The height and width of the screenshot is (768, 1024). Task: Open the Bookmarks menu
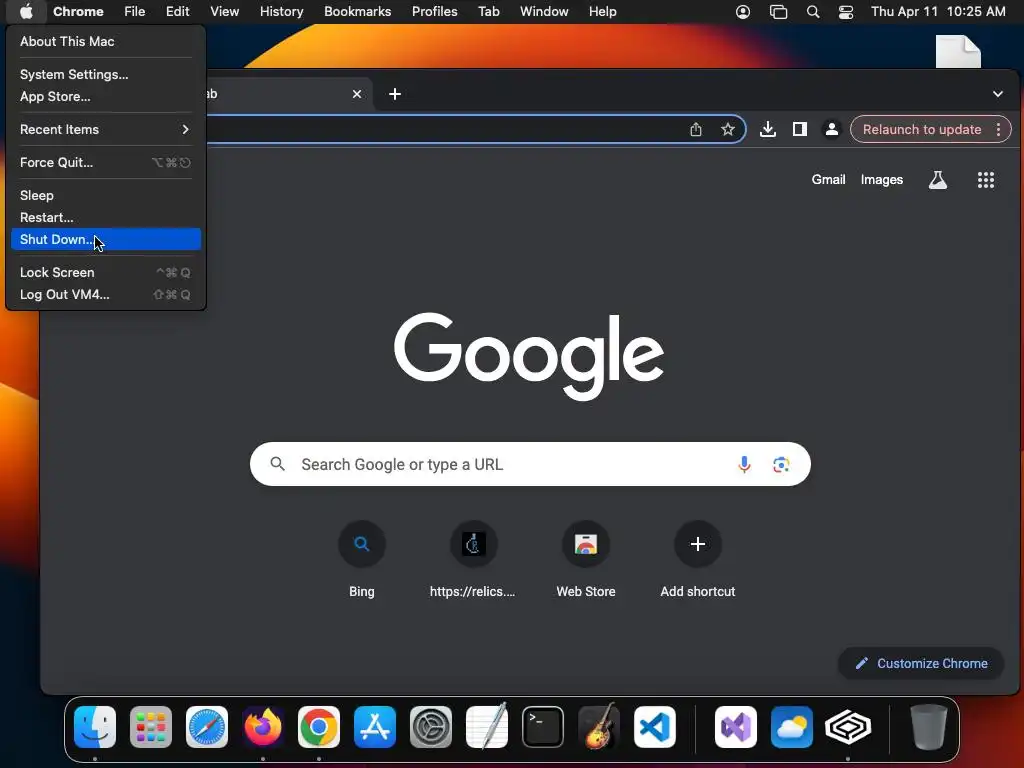pos(358,12)
